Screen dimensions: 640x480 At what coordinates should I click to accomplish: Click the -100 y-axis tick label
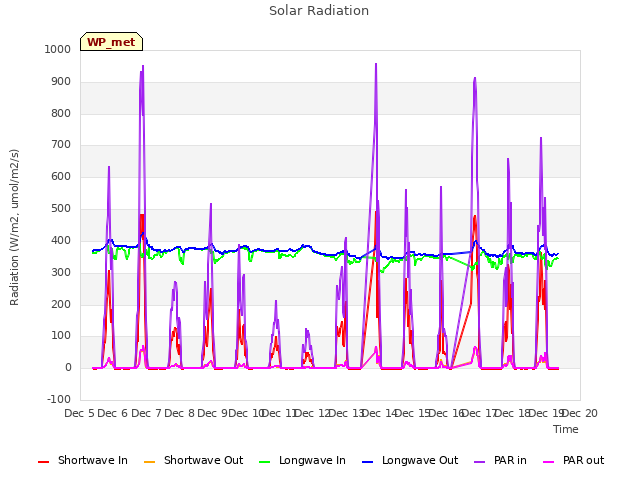click(59, 399)
